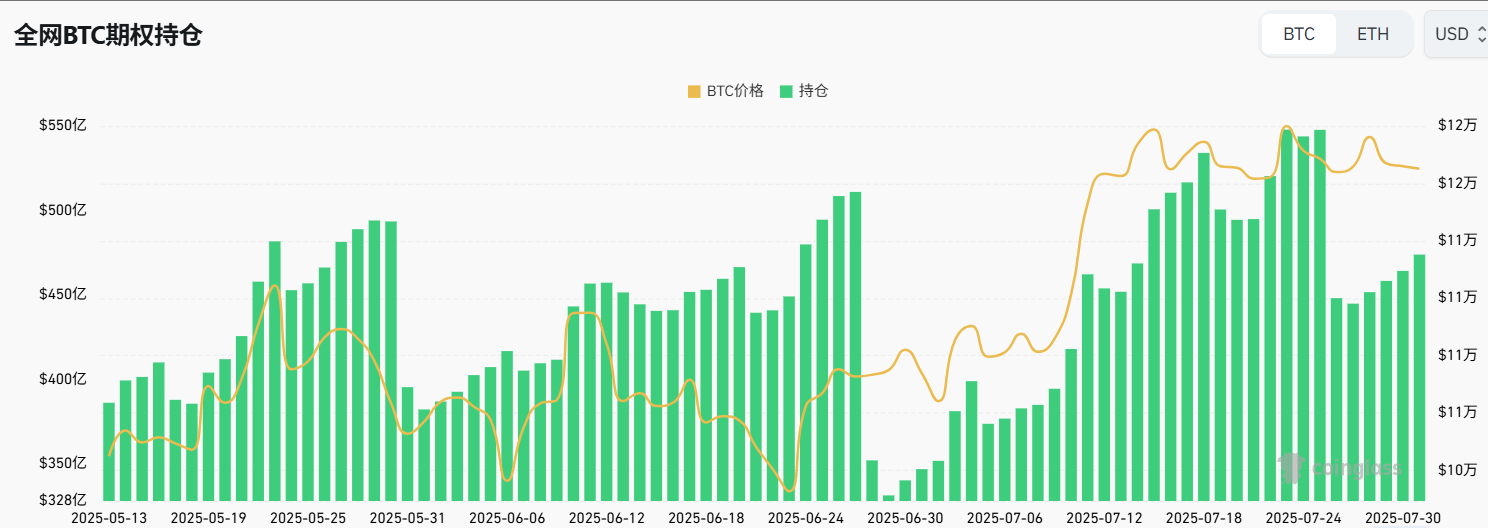
Task: Switch to the BTC tab
Action: pyautogui.click(x=1298, y=34)
